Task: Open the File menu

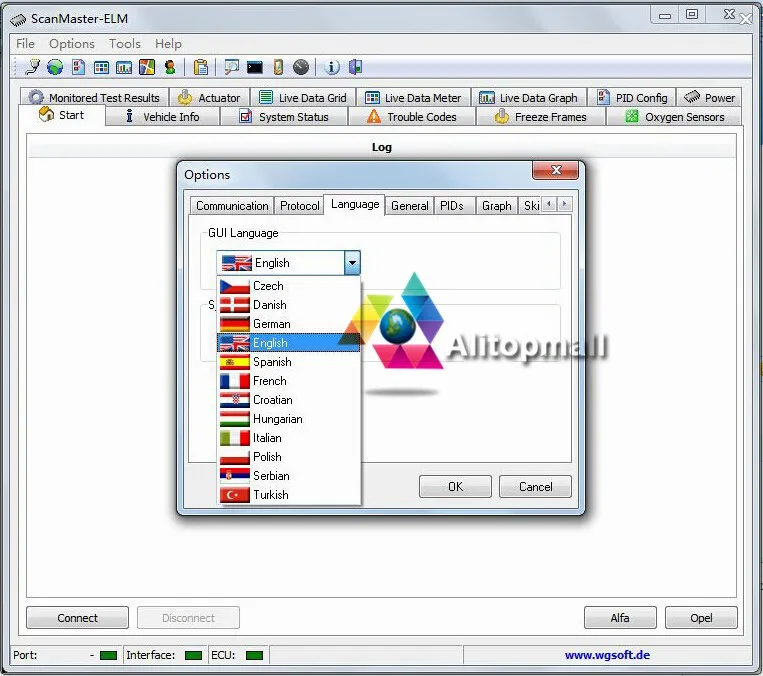Action: pyautogui.click(x=25, y=44)
